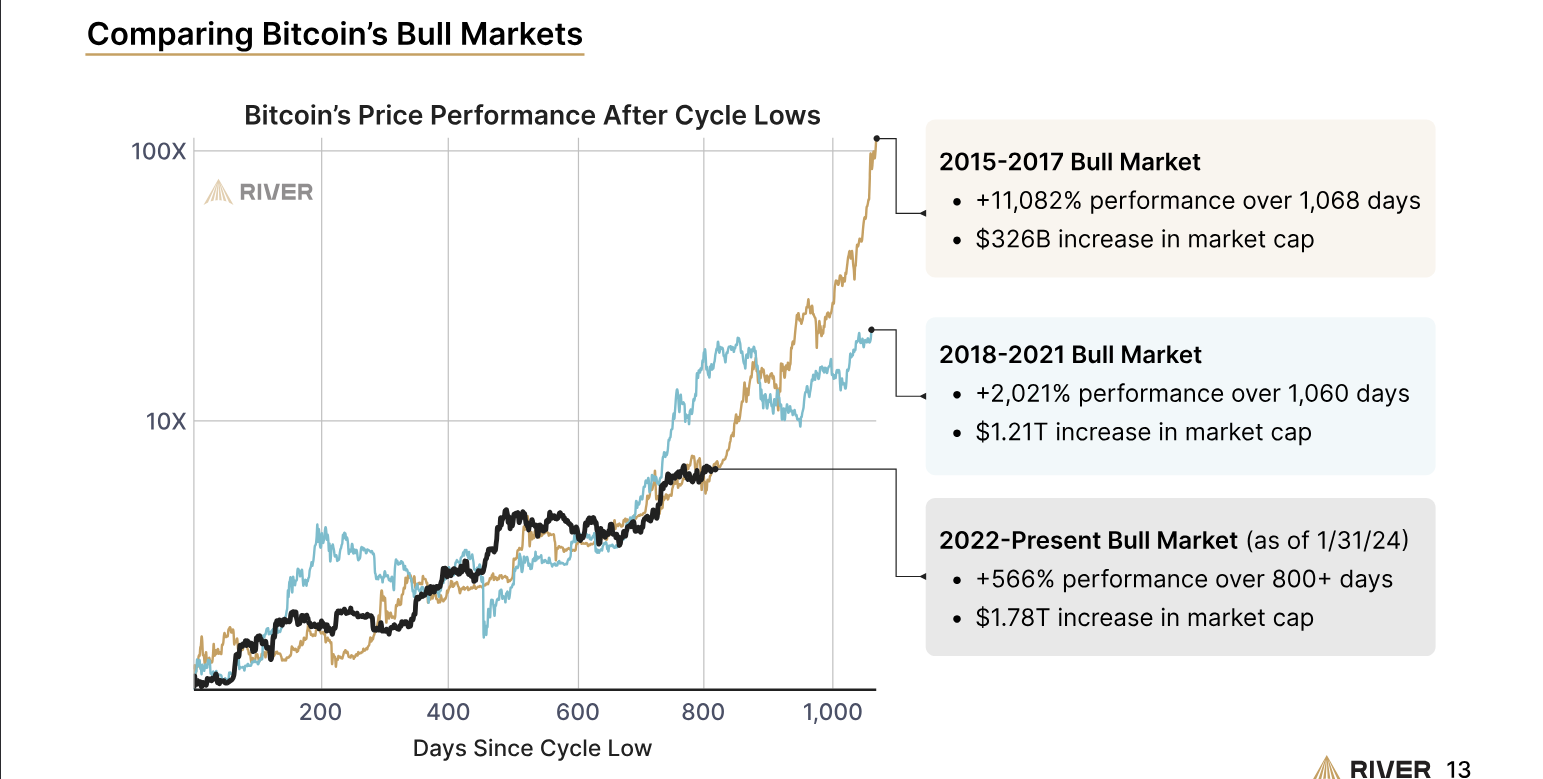
Task: Click the gold line's endpoint dot near 100X
Action: 877,138
